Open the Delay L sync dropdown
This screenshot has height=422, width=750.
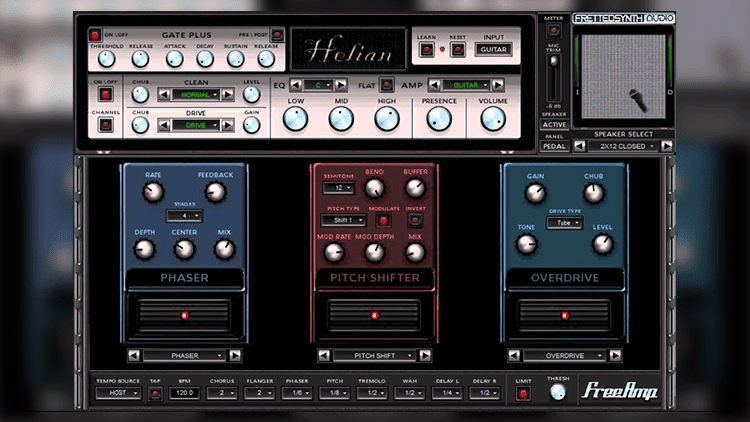447,393
